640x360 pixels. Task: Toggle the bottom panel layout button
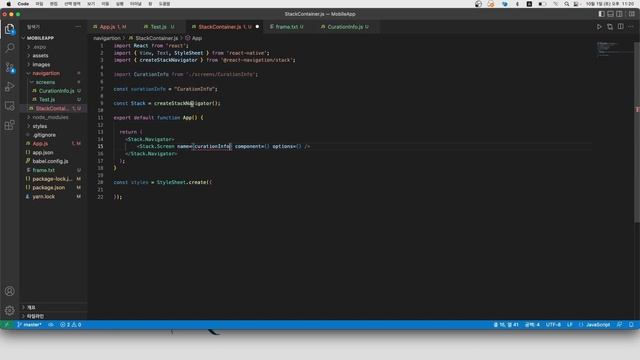point(611,14)
